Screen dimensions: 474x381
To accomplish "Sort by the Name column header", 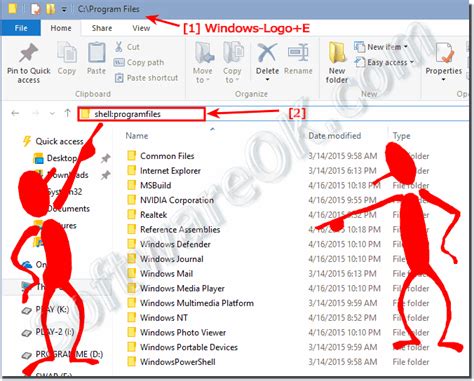I will pyautogui.click(x=137, y=136).
